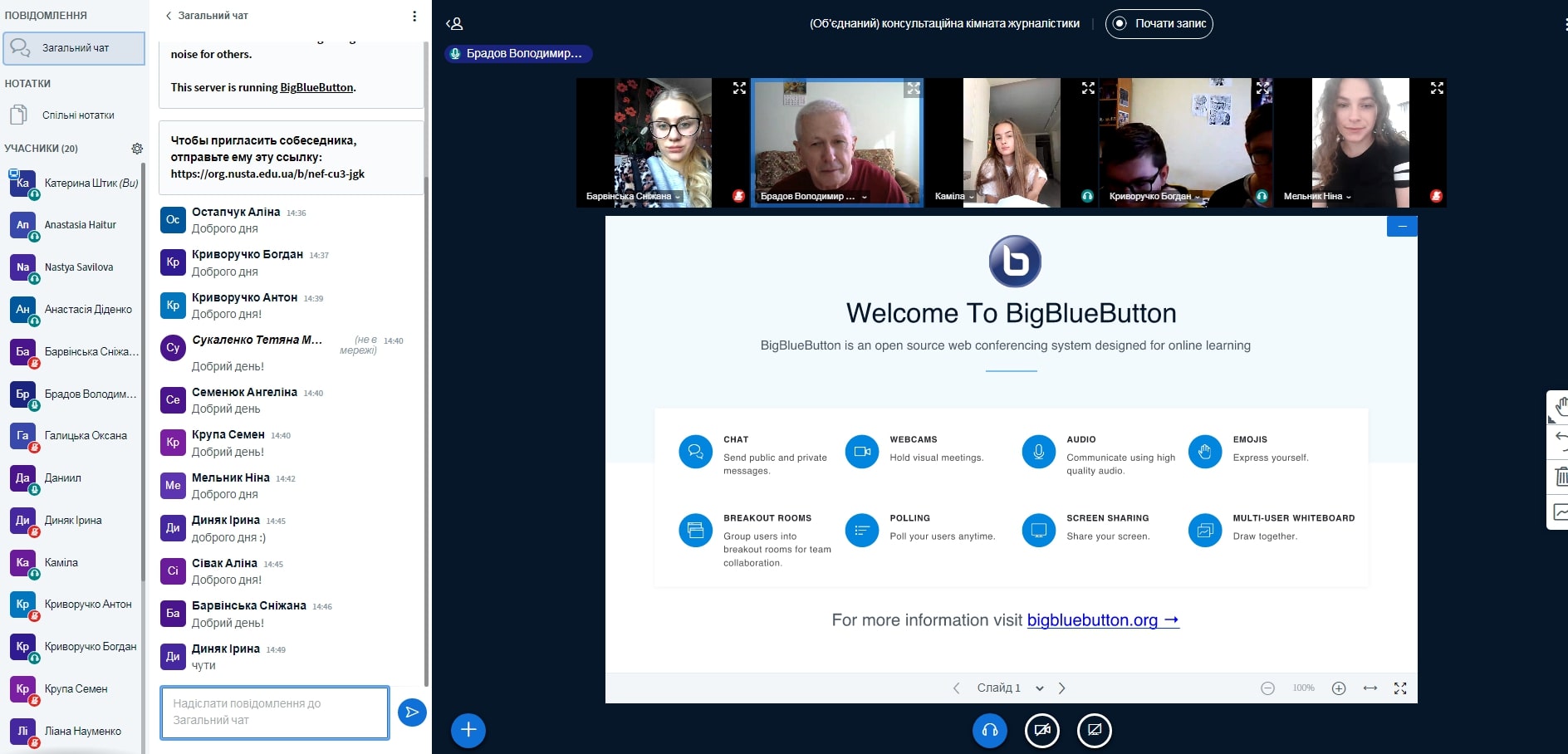Viewport: 1568px width, 754px height.
Task: Collapse chat via Загальний чат back header
Action: click(206, 16)
